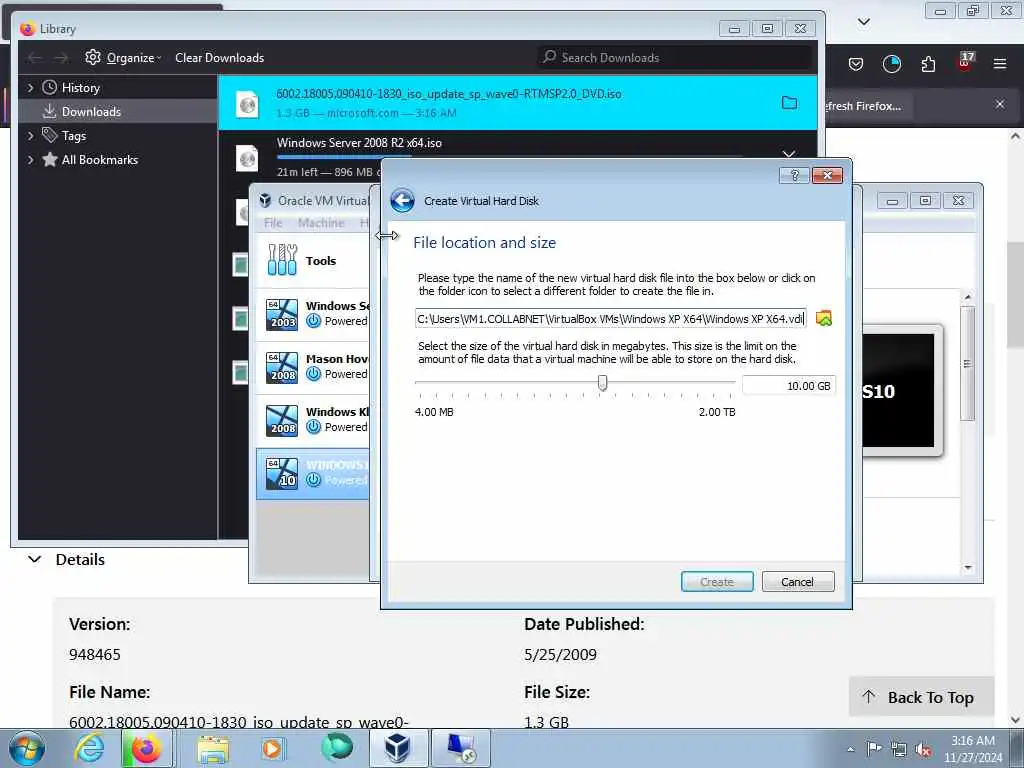Click the Action Center flag tray icon
The height and width of the screenshot is (768, 1024).
coord(874,748)
